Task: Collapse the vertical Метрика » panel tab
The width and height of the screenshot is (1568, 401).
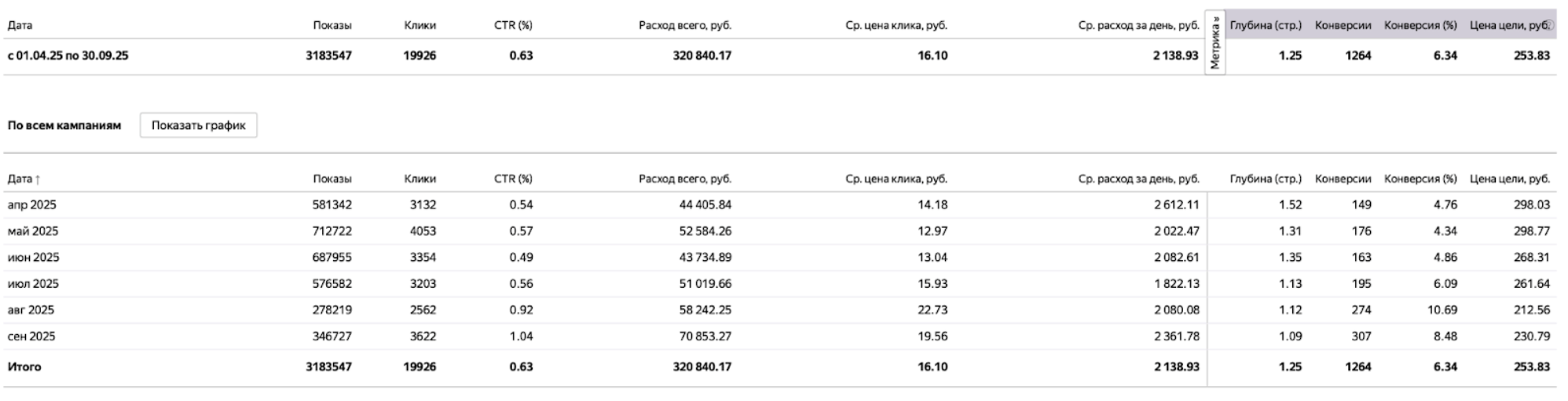Action: pos(1215,43)
